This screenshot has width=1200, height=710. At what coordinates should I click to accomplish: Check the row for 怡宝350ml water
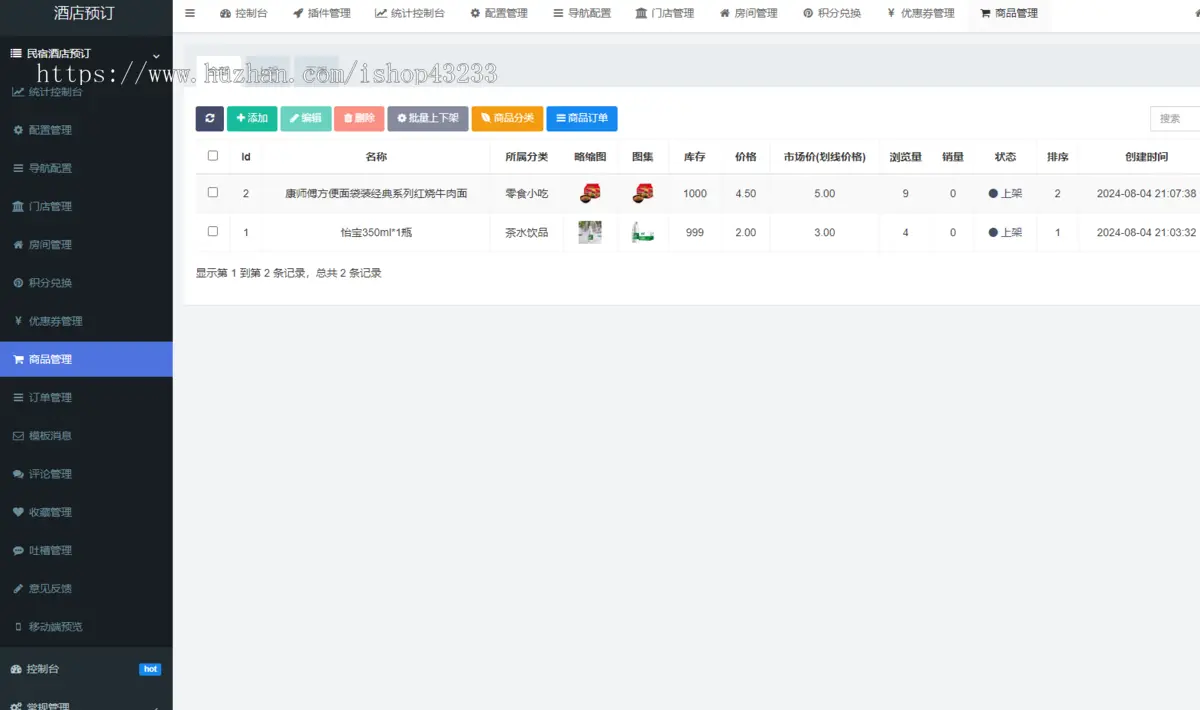[212, 231]
